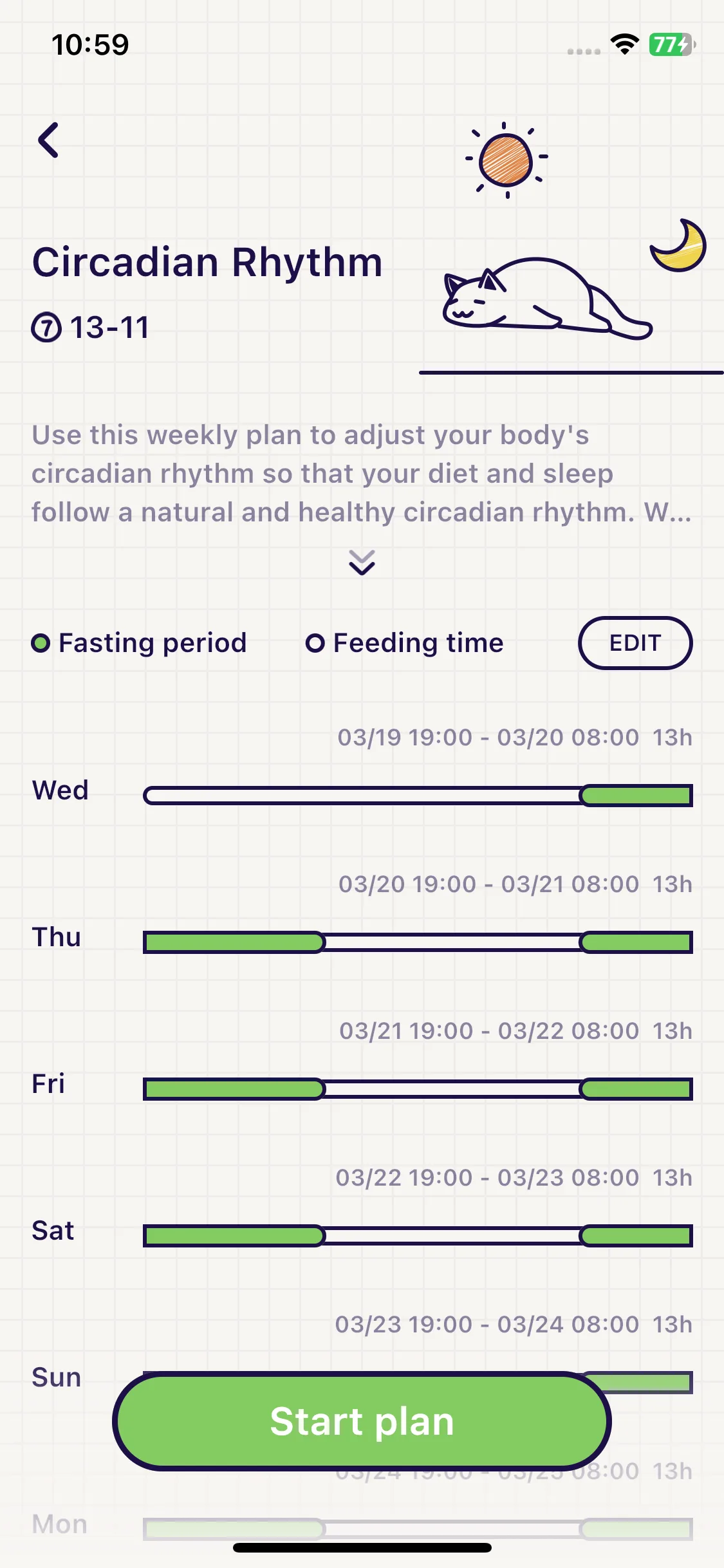
Task: Tap the orange sun illustration
Action: (x=506, y=159)
